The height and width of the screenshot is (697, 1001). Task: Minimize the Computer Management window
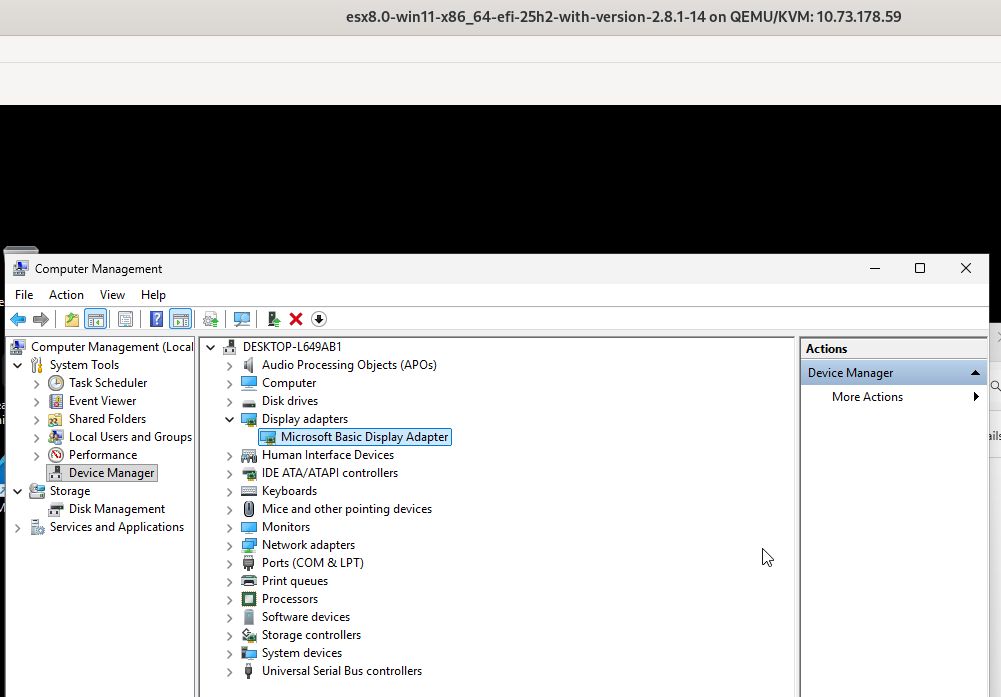tap(875, 268)
